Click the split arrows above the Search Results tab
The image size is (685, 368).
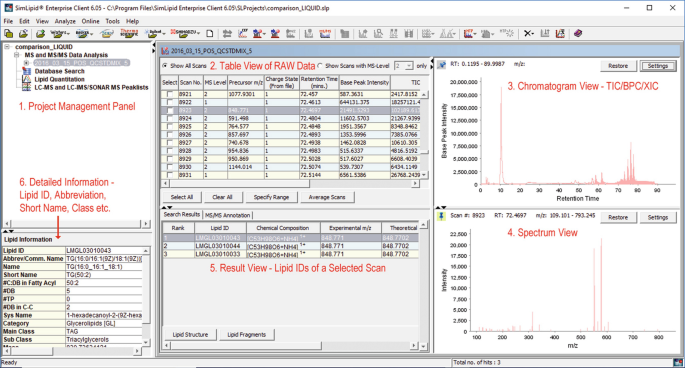coord(167,207)
